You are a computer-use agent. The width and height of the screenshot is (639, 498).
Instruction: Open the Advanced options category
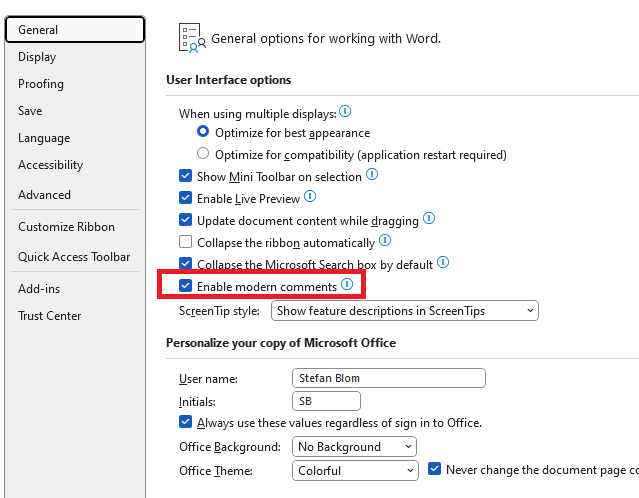point(44,195)
